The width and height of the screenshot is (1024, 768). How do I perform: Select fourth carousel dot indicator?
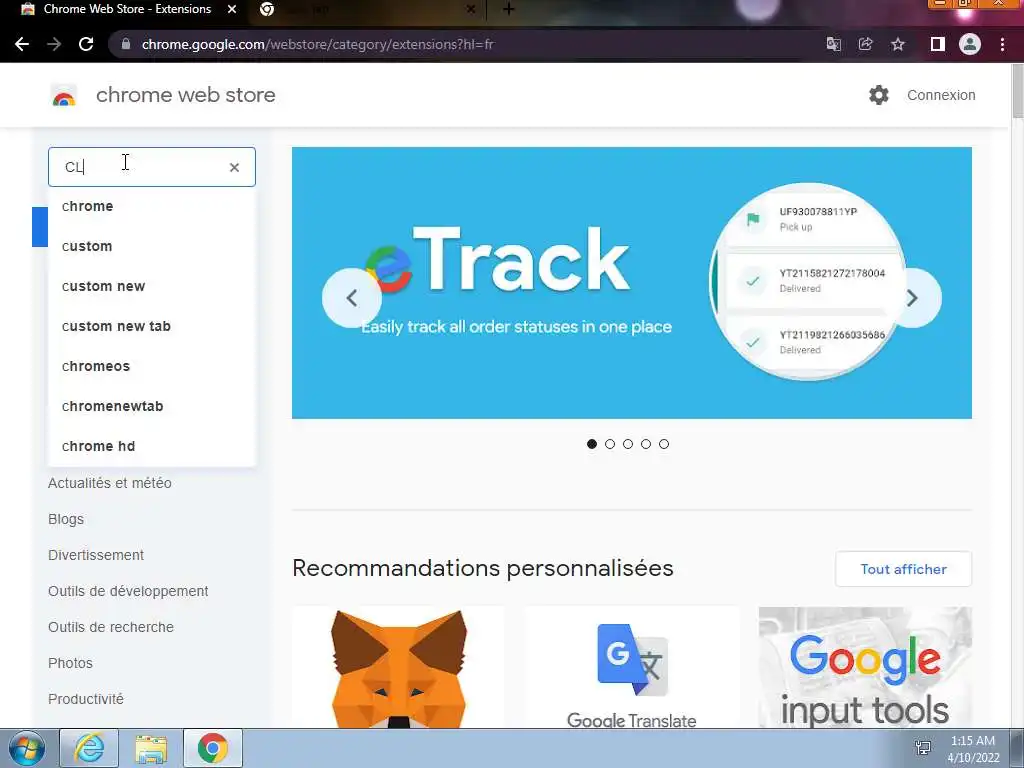click(646, 444)
